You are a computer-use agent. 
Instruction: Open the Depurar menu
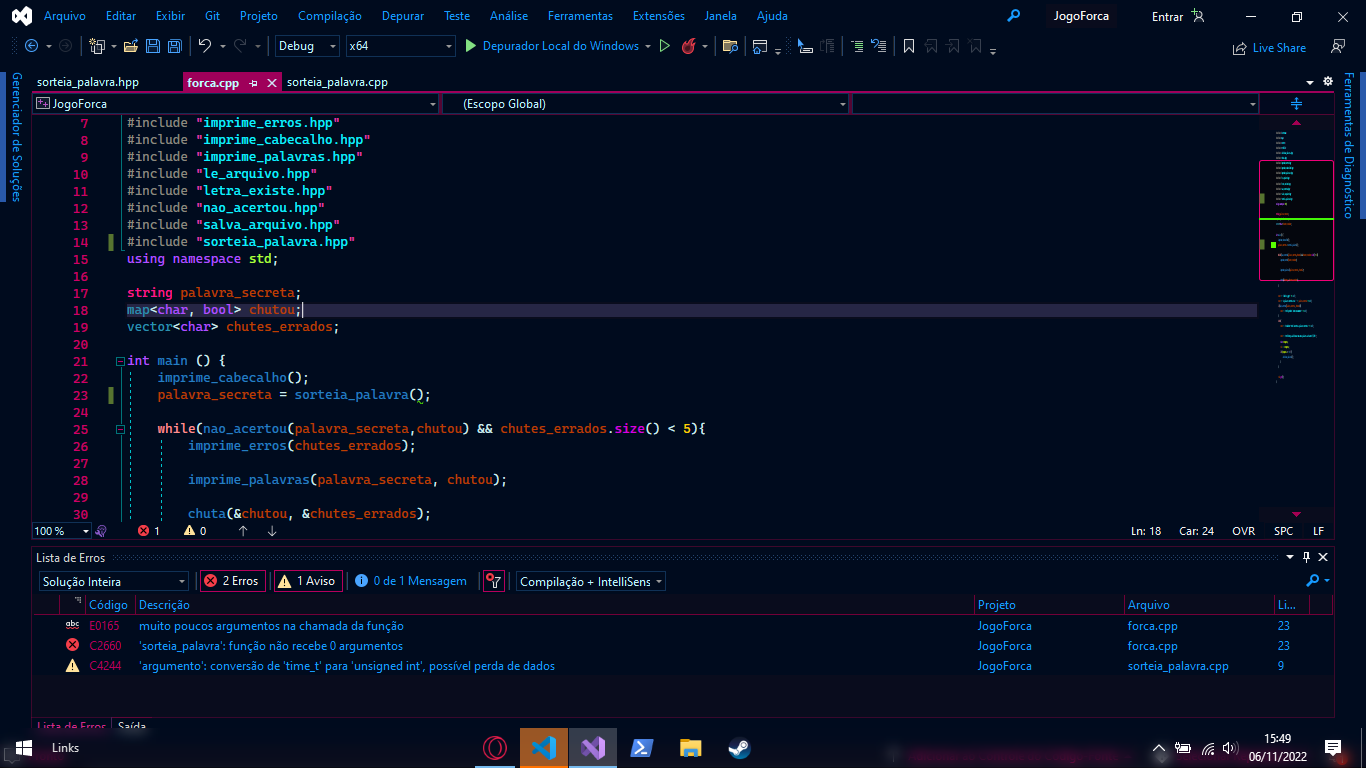tap(404, 16)
